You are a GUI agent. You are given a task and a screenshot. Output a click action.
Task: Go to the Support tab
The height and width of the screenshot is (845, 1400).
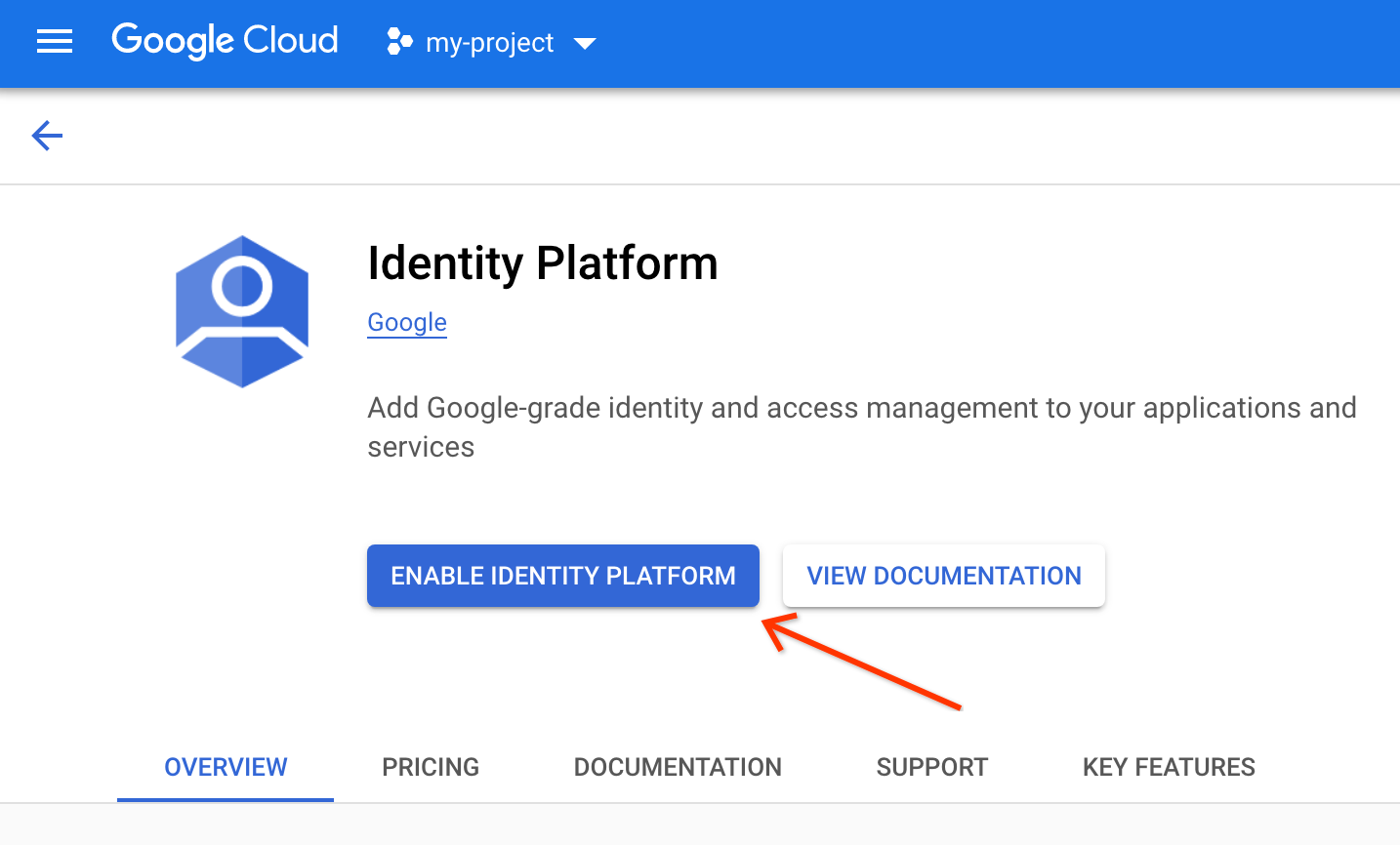(931, 767)
